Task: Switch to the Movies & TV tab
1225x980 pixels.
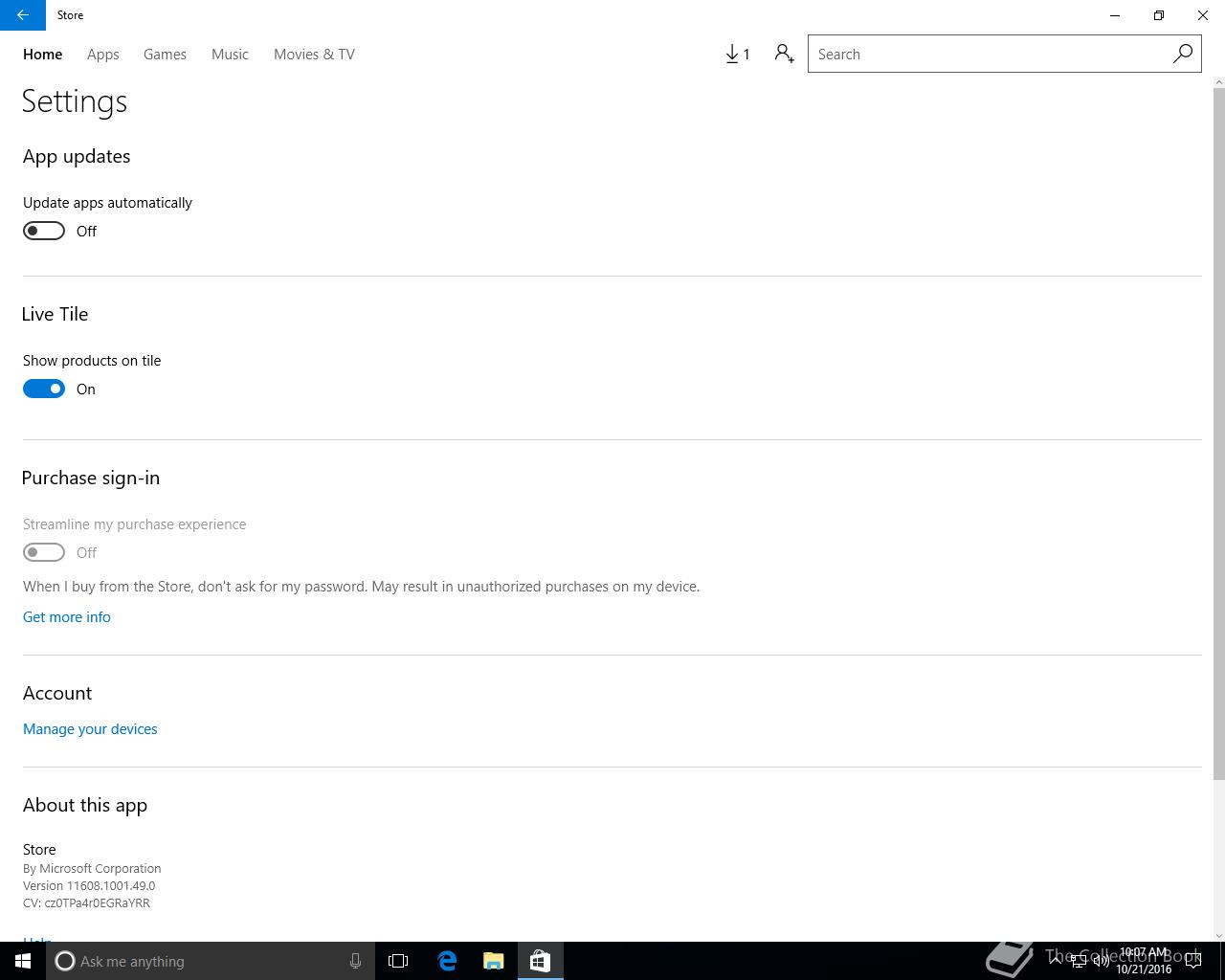Action: pos(314,55)
